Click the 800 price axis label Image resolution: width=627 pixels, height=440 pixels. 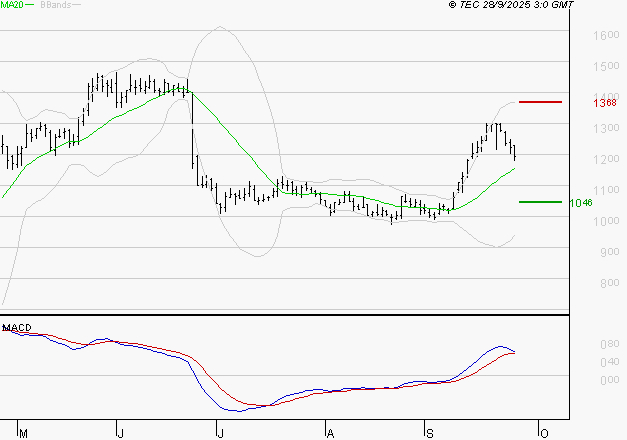610,283
